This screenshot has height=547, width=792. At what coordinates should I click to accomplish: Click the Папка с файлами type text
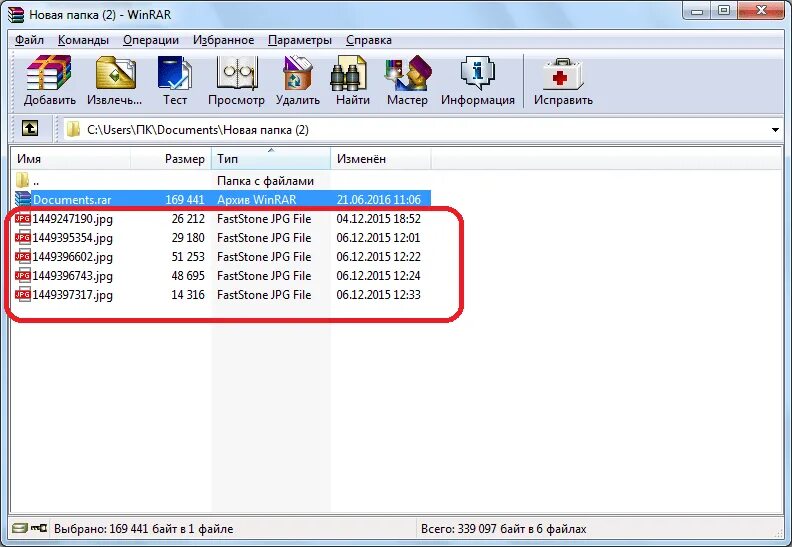[x=265, y=181]
